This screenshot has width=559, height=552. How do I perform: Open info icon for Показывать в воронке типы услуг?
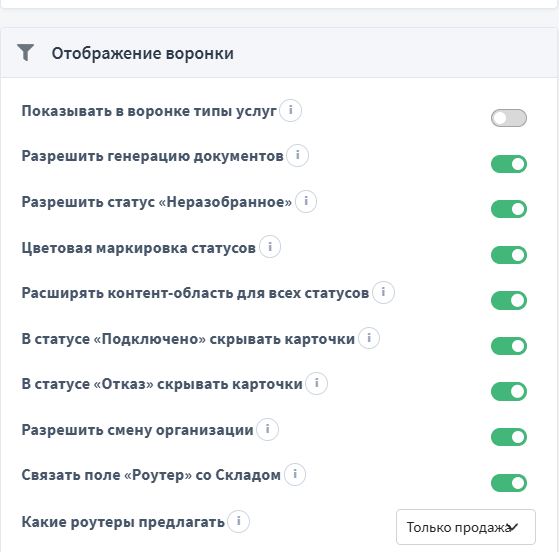(x=291, y=111)
